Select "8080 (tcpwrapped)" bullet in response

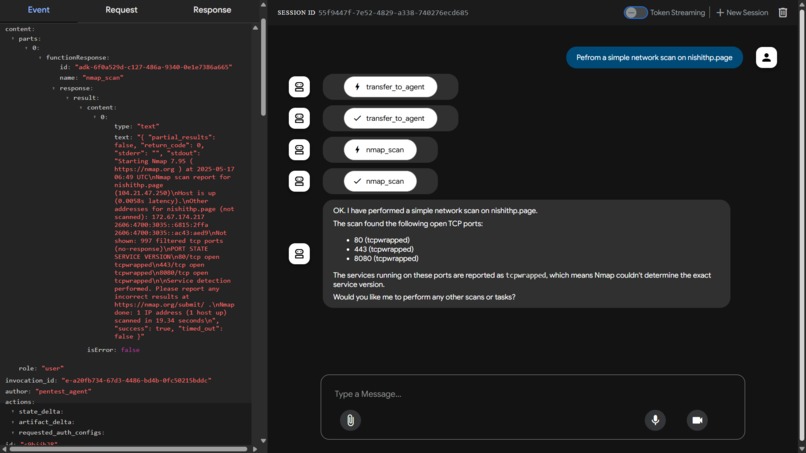click(x=386, y=259)
